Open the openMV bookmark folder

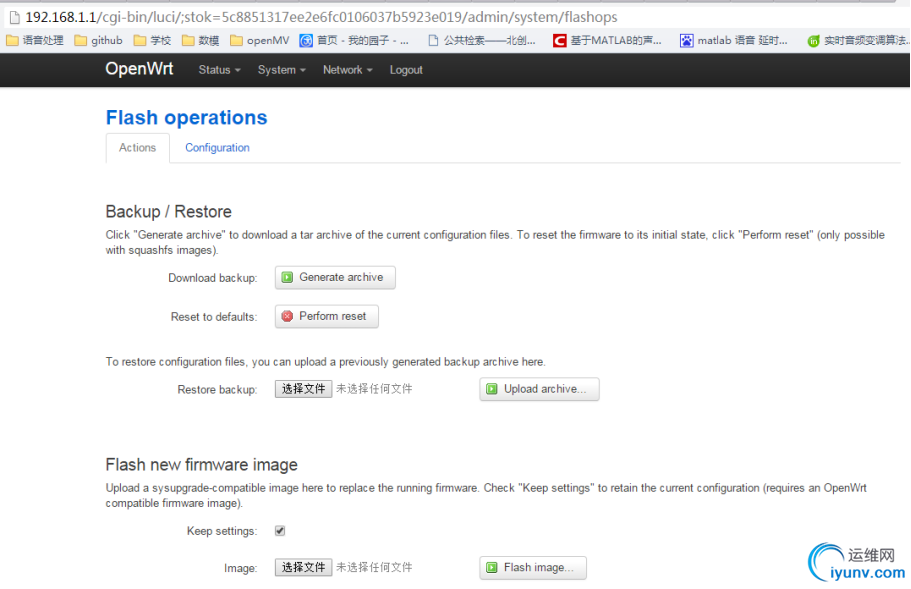[x=260, y=40]
